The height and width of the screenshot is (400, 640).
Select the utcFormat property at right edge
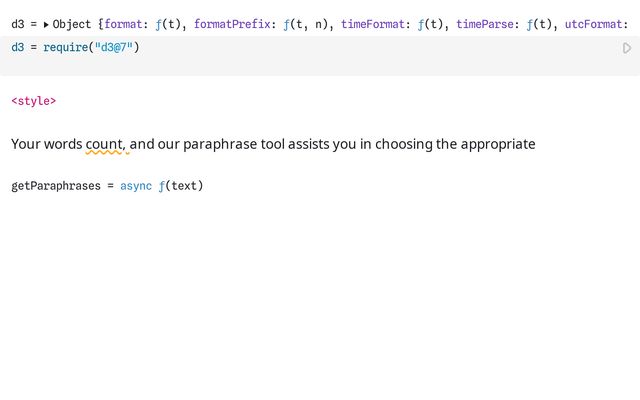[600, 24]
